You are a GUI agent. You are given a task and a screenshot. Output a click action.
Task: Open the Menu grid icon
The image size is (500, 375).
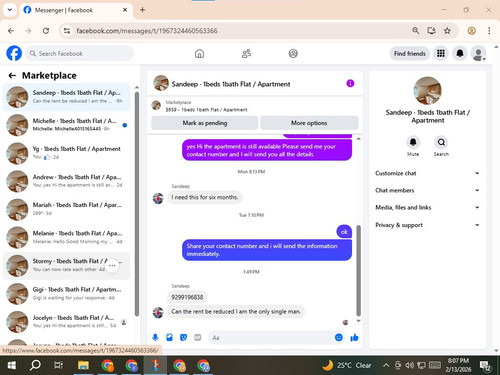(441, 53)
